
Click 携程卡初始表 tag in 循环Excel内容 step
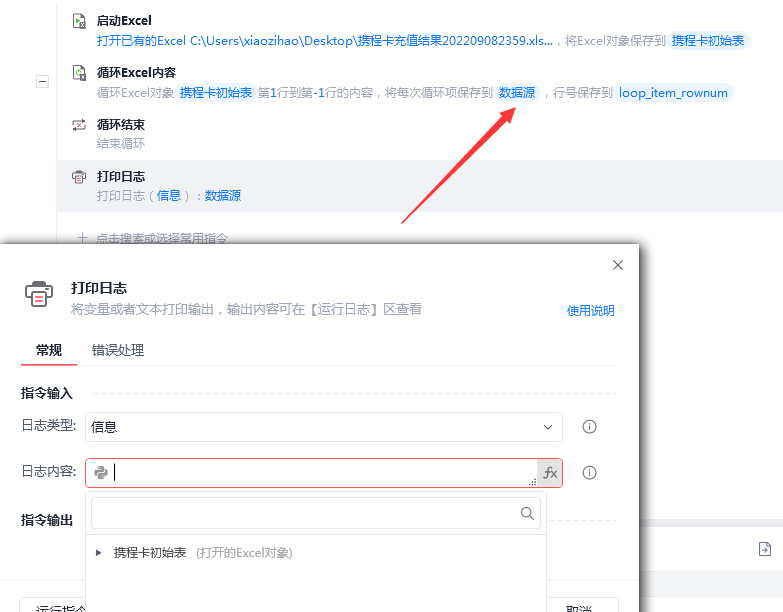(x=216, y=93)
